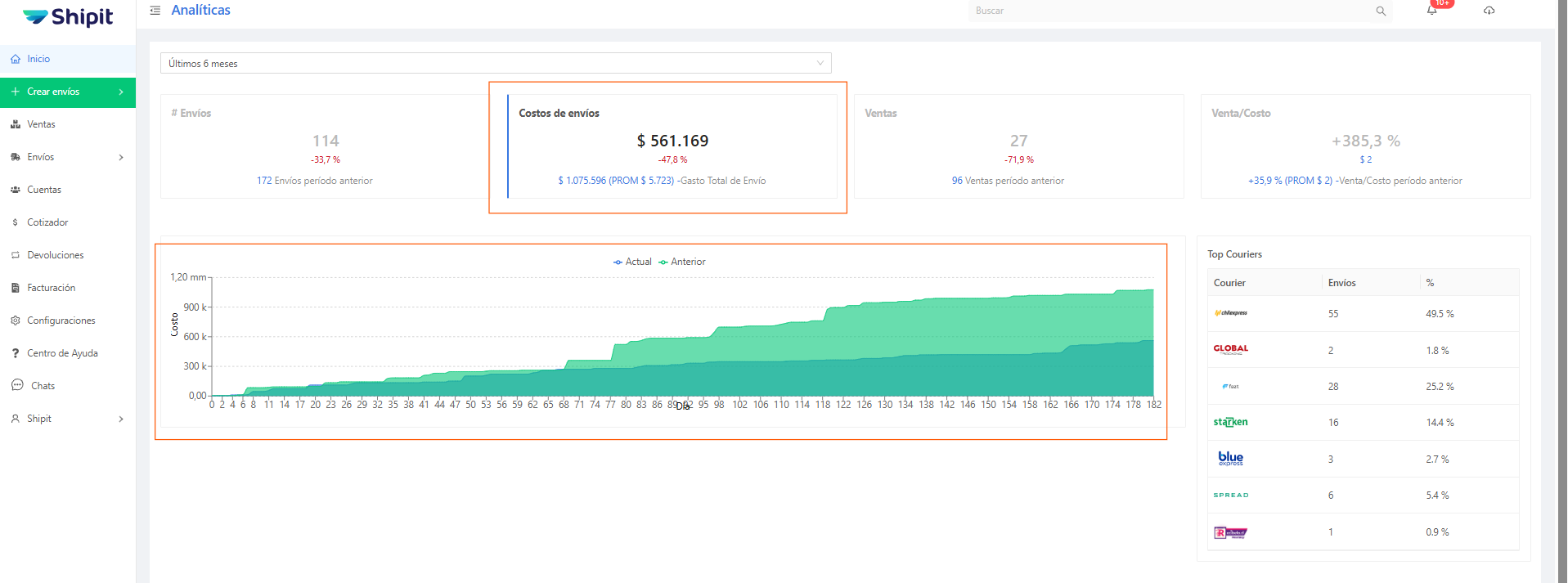The width and height of the screenshot is (1568, 583).
Task: Click the Crear envíos button
Action: 68,92
